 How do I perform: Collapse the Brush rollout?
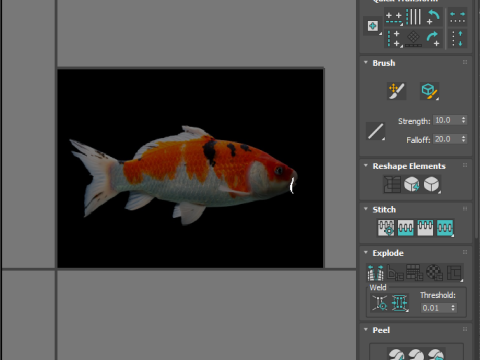(x=366, y=63)
